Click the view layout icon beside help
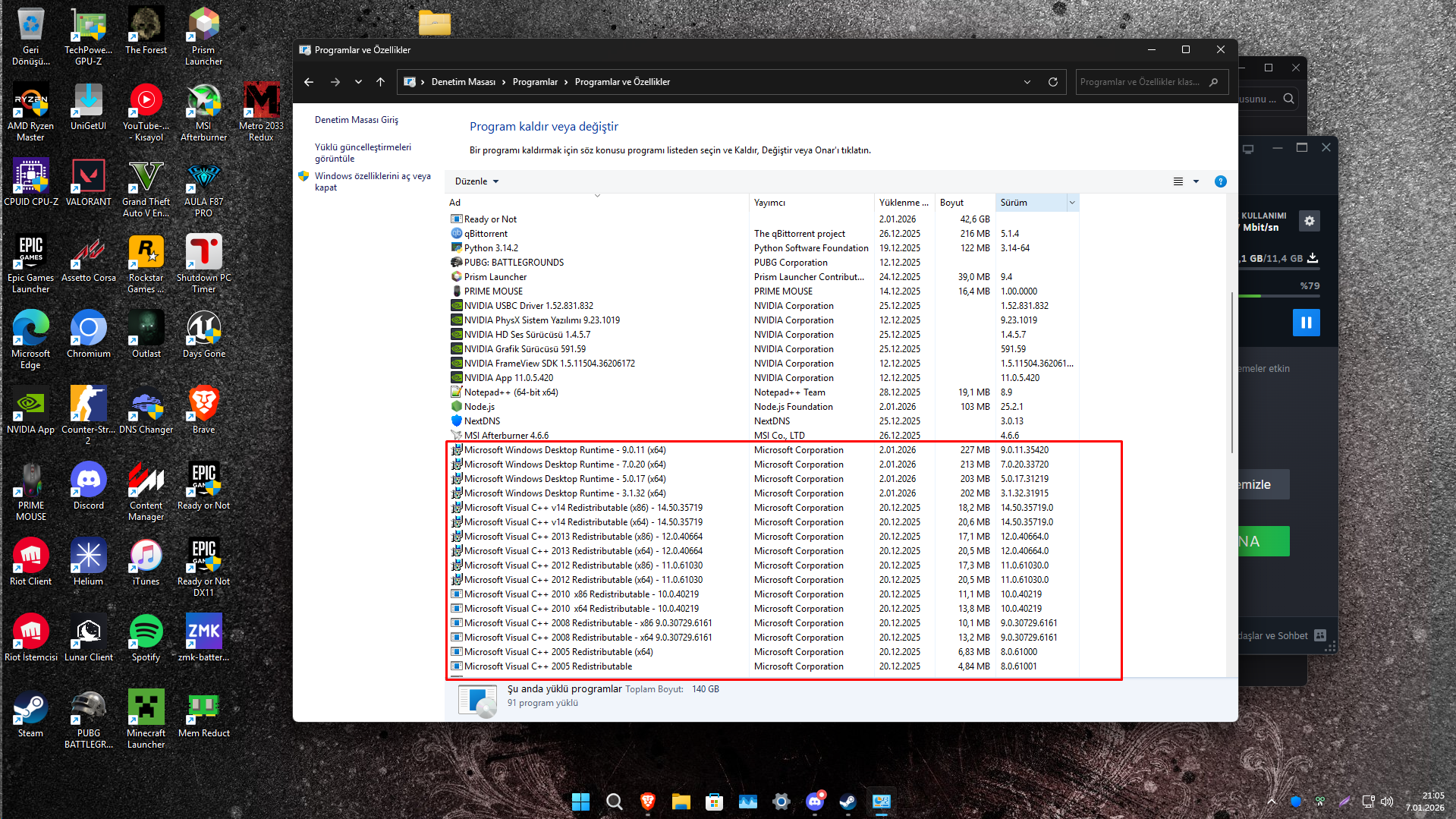This screenshot has height=819, width=1456. 1178,181
